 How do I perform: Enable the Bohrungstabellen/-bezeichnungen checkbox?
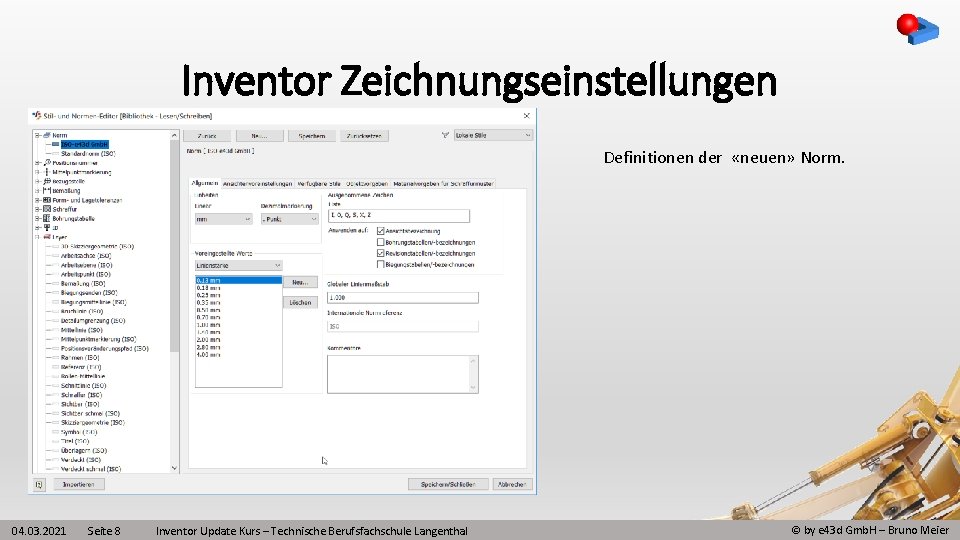(x=381, y=242)
